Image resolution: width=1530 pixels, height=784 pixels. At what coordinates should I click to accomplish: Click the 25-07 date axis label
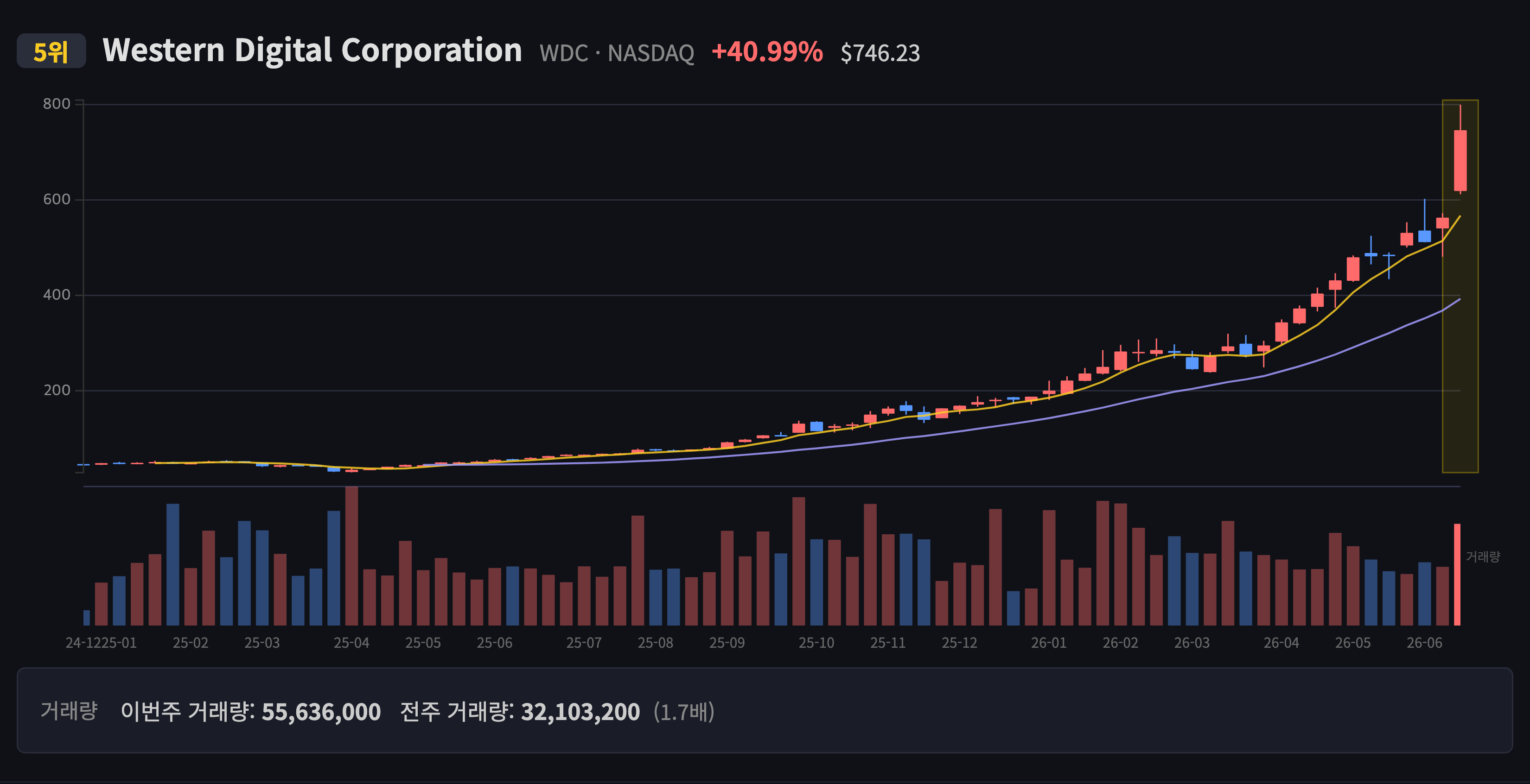point(584,643)
